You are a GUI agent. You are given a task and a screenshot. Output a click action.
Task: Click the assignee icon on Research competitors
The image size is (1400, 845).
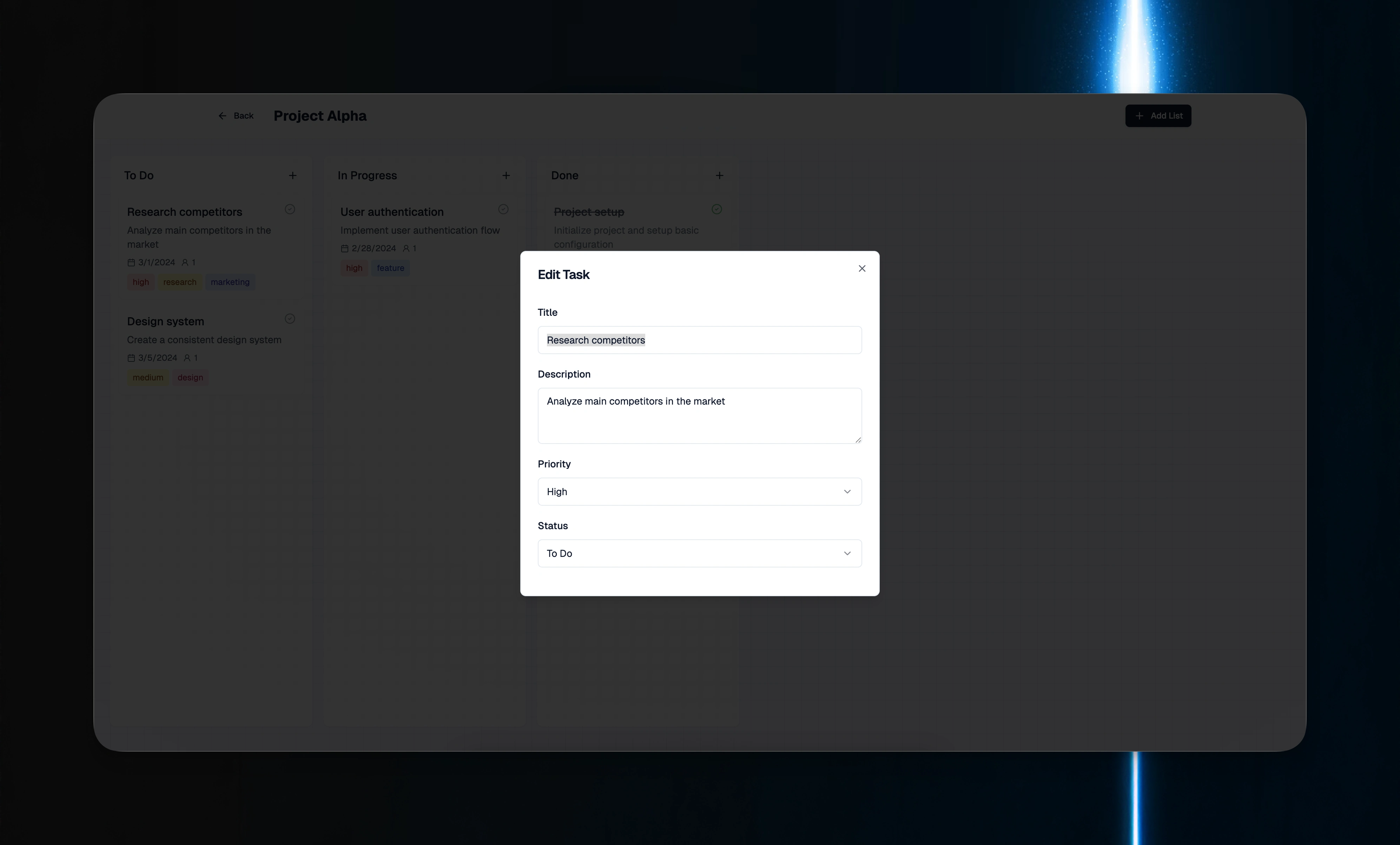(x=185, y=262)
